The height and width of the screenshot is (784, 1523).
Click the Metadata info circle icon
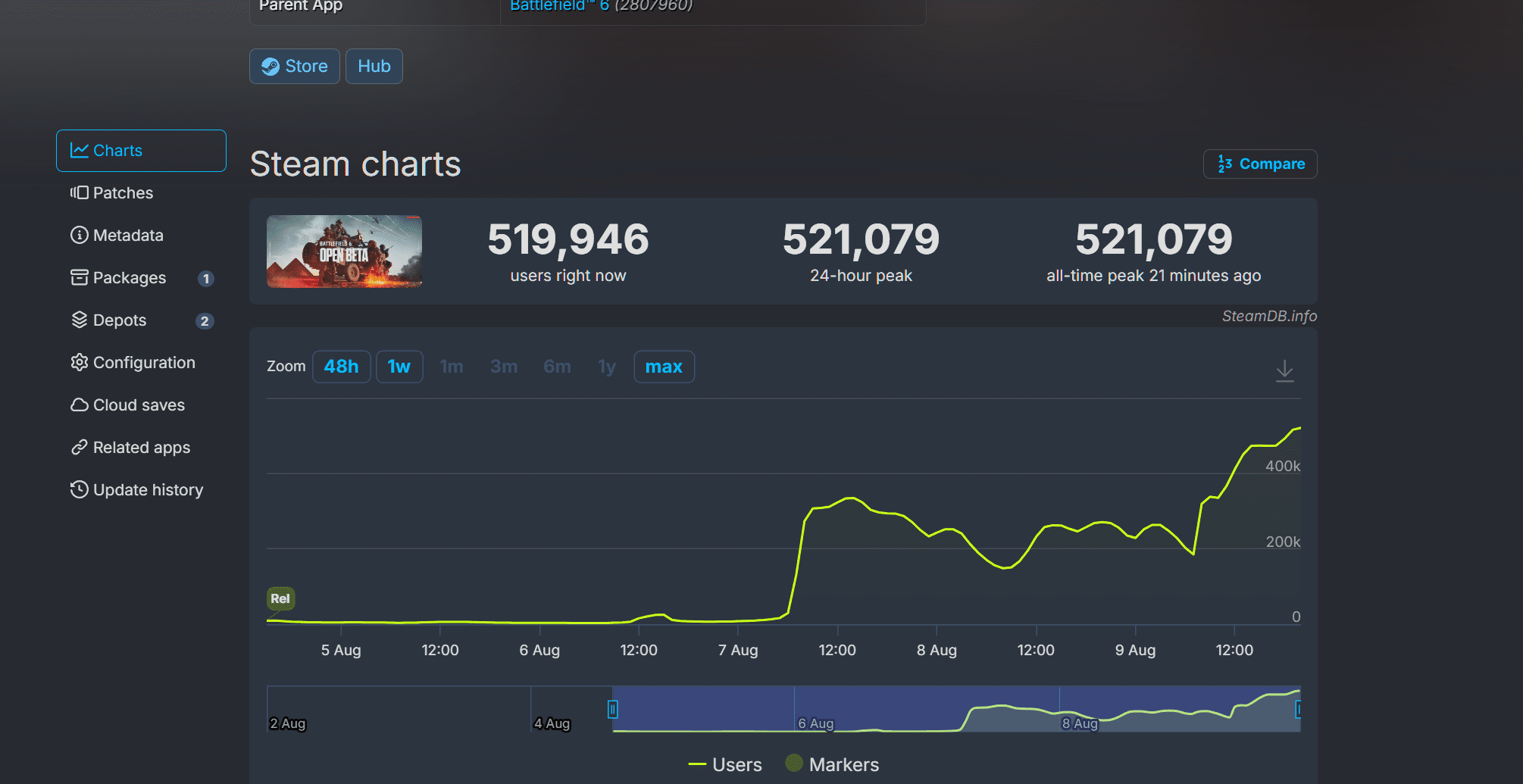tap(80, 236)
